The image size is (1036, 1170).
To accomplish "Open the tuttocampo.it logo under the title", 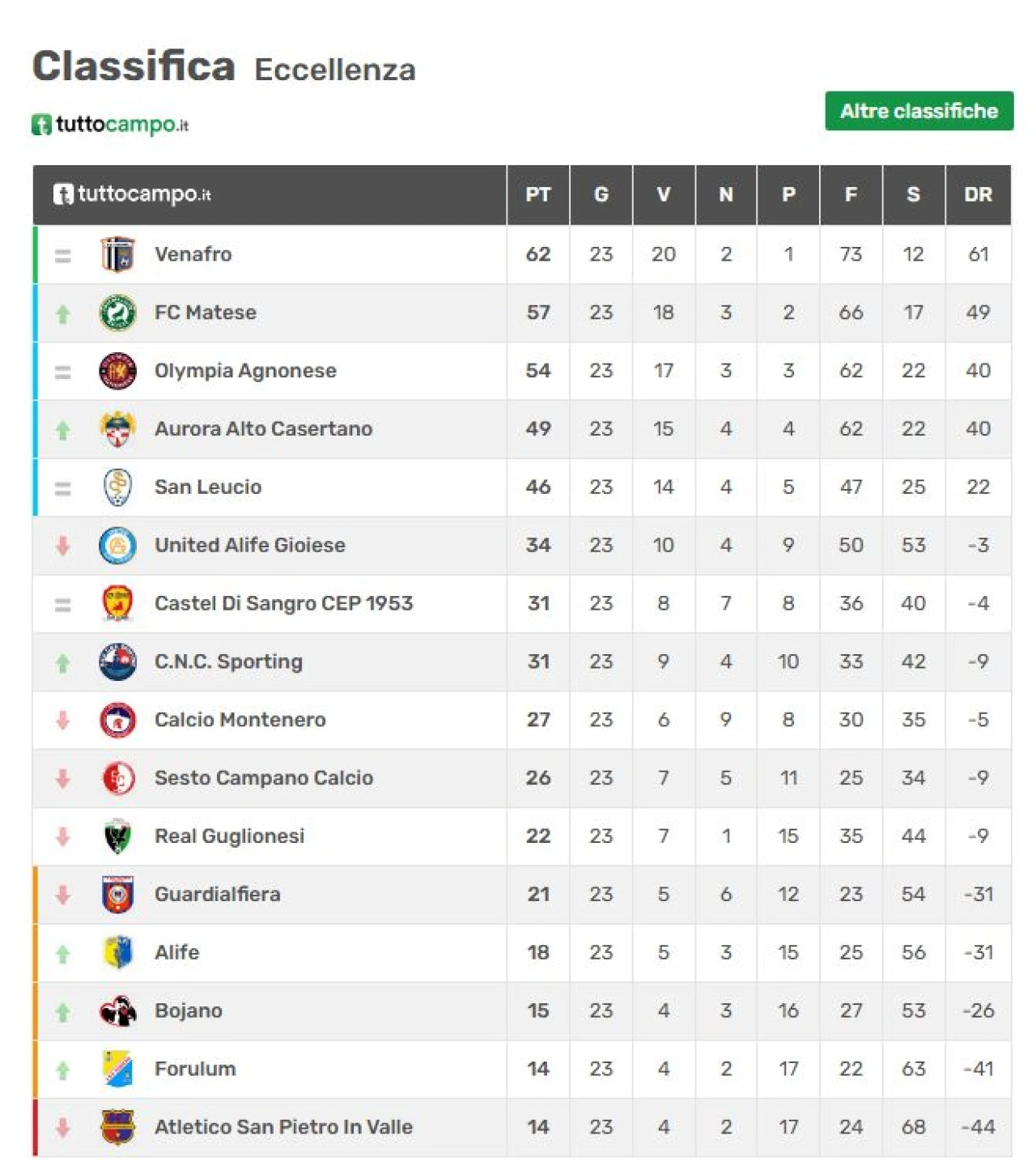I will tap(110, 125).
